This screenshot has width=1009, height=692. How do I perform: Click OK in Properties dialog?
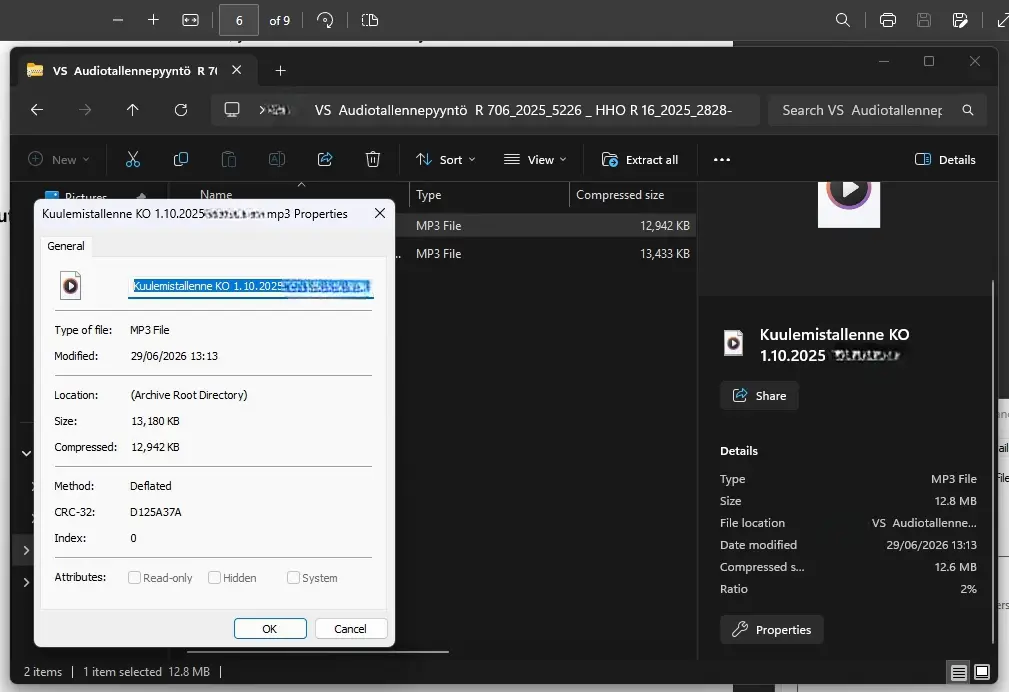tap(270, 629)
